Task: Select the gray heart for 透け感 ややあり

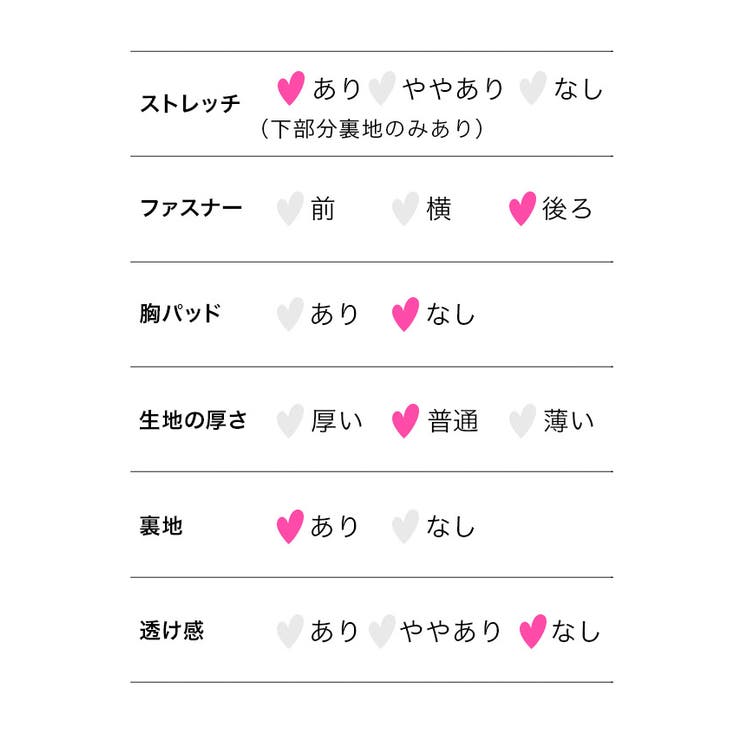Action: click(x=382, y=631)
